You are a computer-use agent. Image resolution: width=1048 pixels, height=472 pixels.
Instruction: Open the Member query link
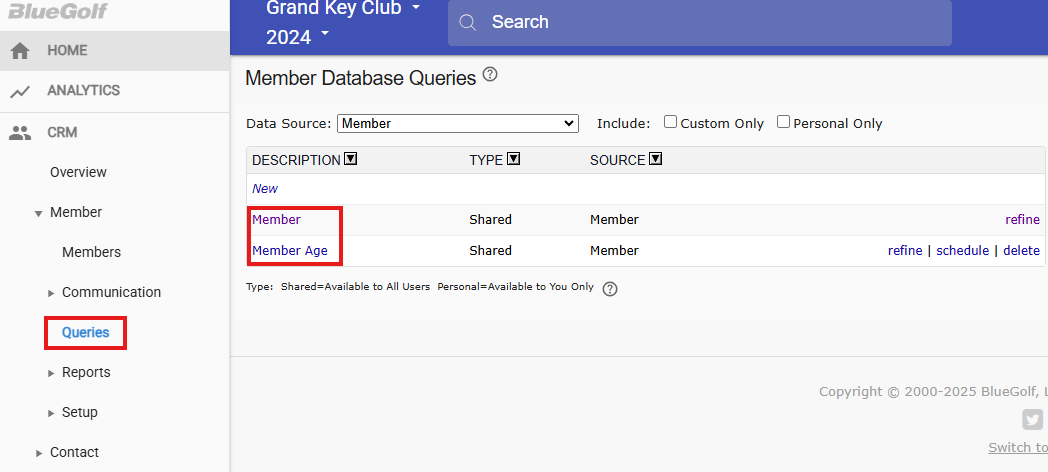(277, 219)
